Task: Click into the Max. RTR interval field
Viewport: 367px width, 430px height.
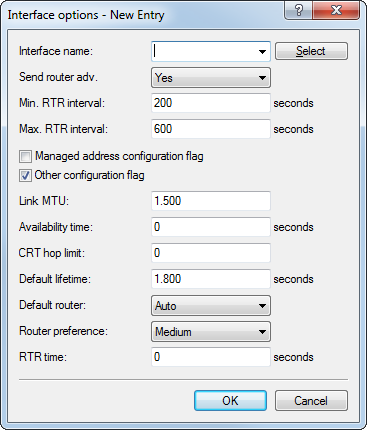Action: (x=211, y=129)
